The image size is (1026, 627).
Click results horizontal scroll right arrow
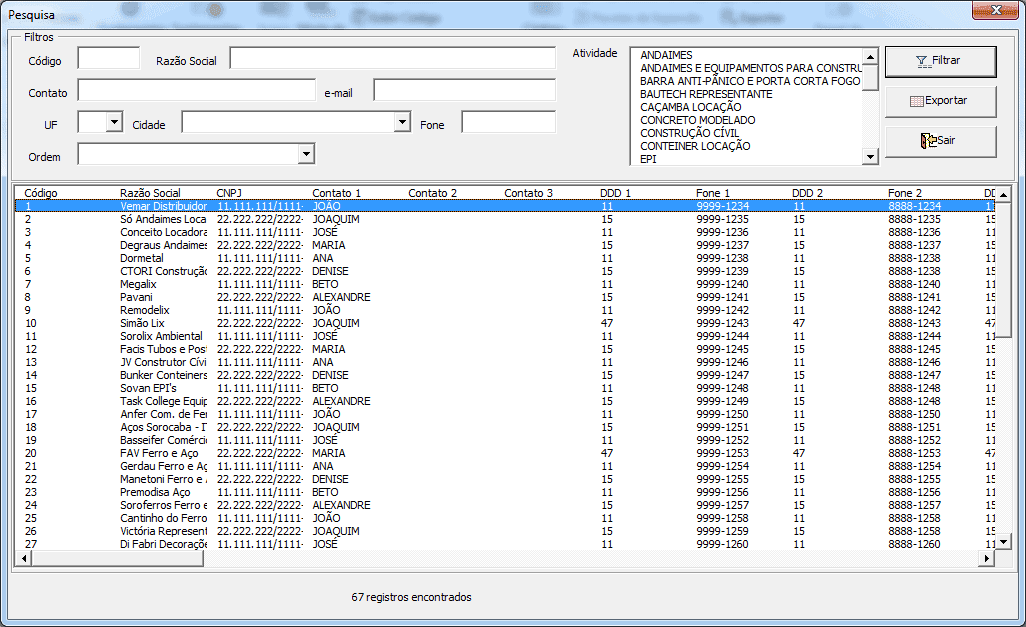987,558
